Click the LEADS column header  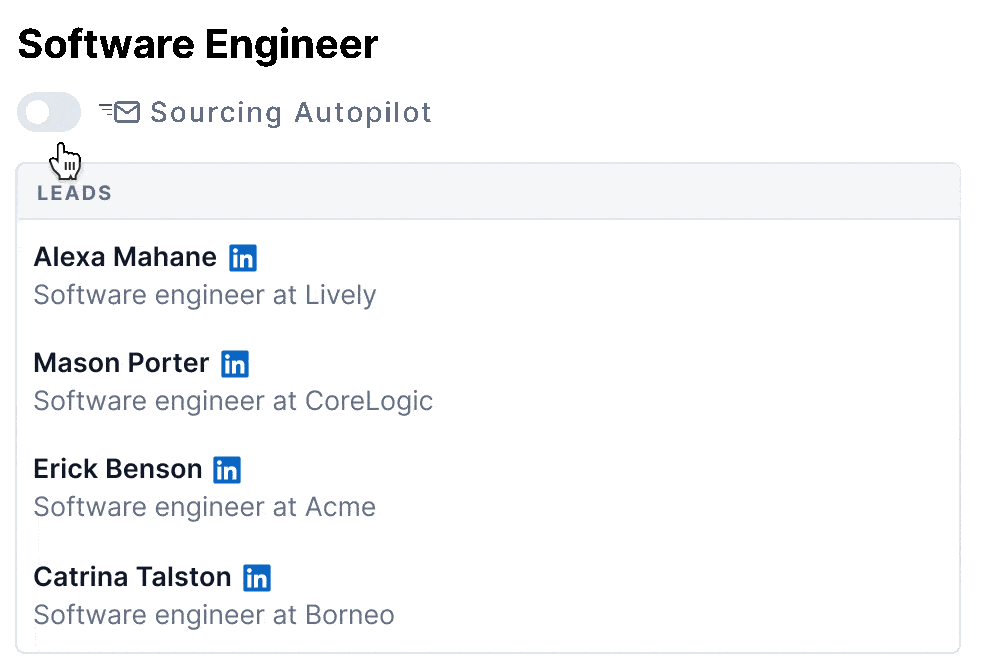click(x=74, y=193)
